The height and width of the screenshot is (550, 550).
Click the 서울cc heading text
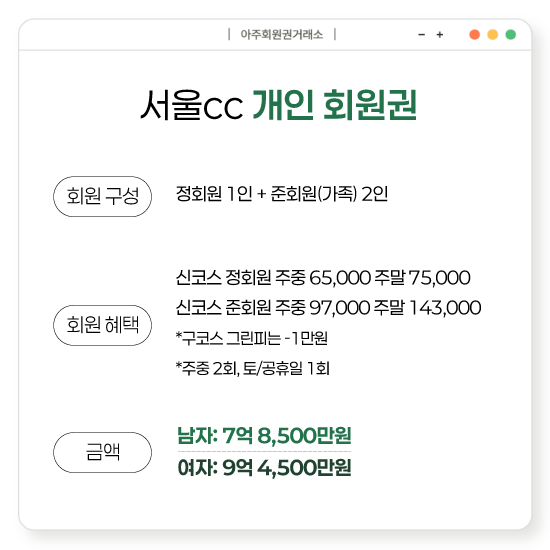click(x=192, y=105)
